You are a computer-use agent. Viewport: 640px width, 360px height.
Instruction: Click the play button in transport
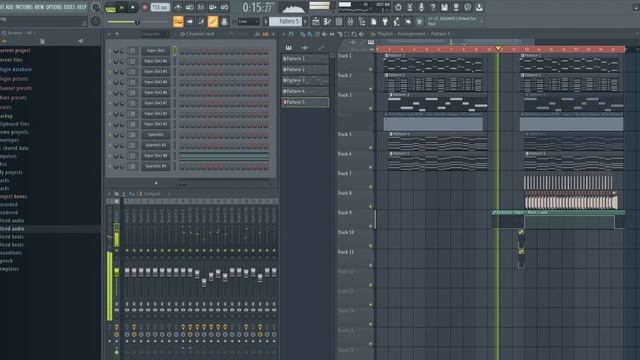tap(122, 7)
